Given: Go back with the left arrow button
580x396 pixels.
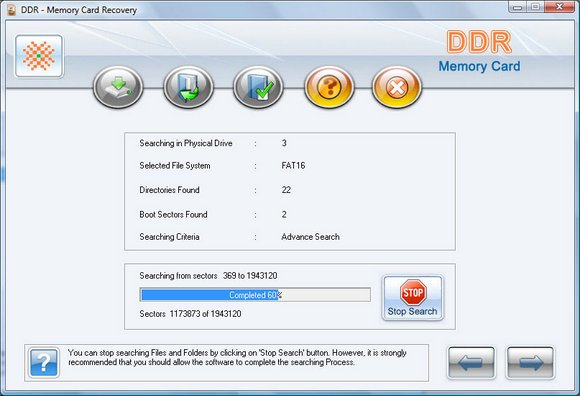Looking at the screenshot, I should point(471,363).
